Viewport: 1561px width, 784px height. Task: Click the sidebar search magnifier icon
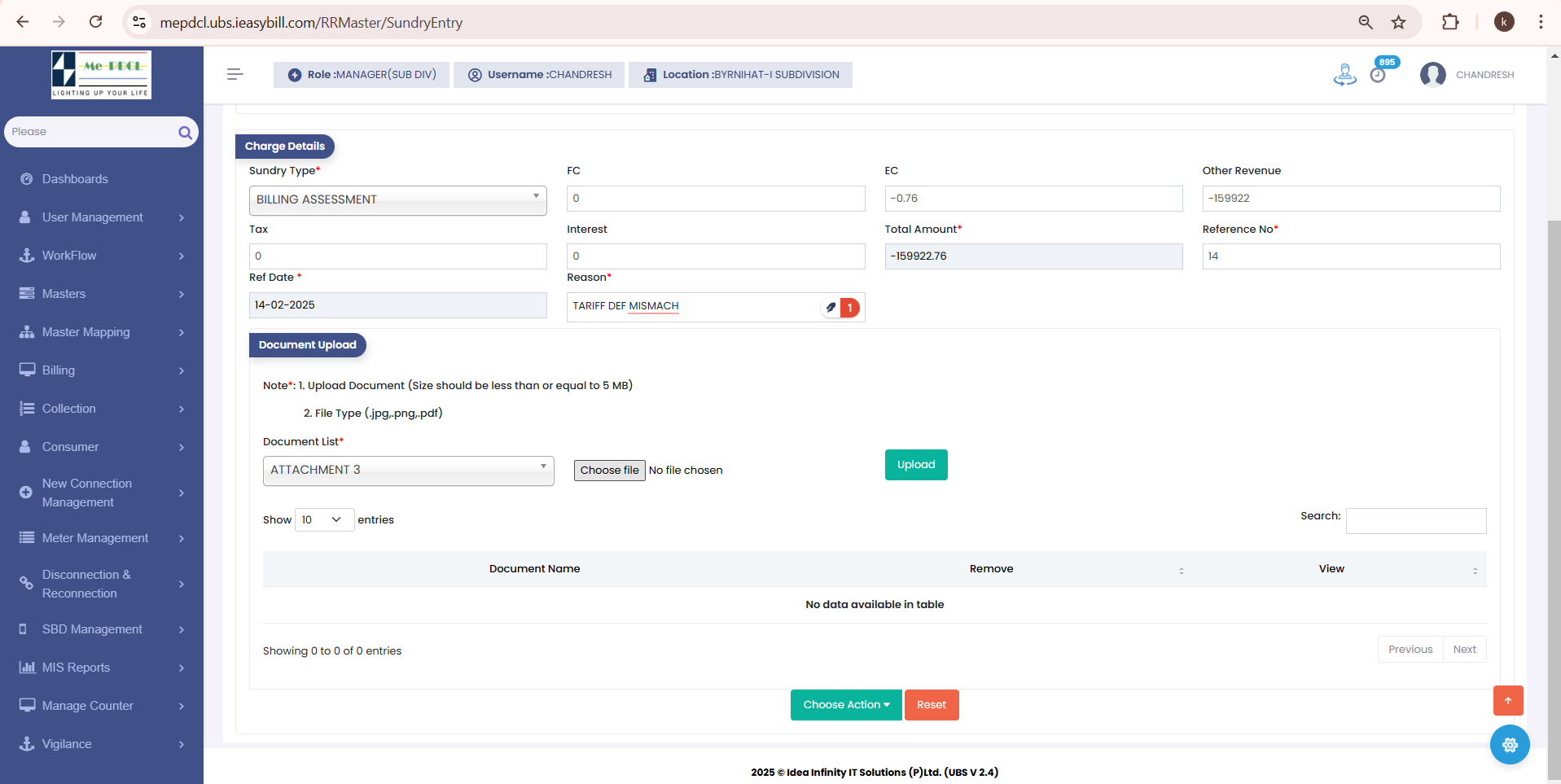click(185, 132)
